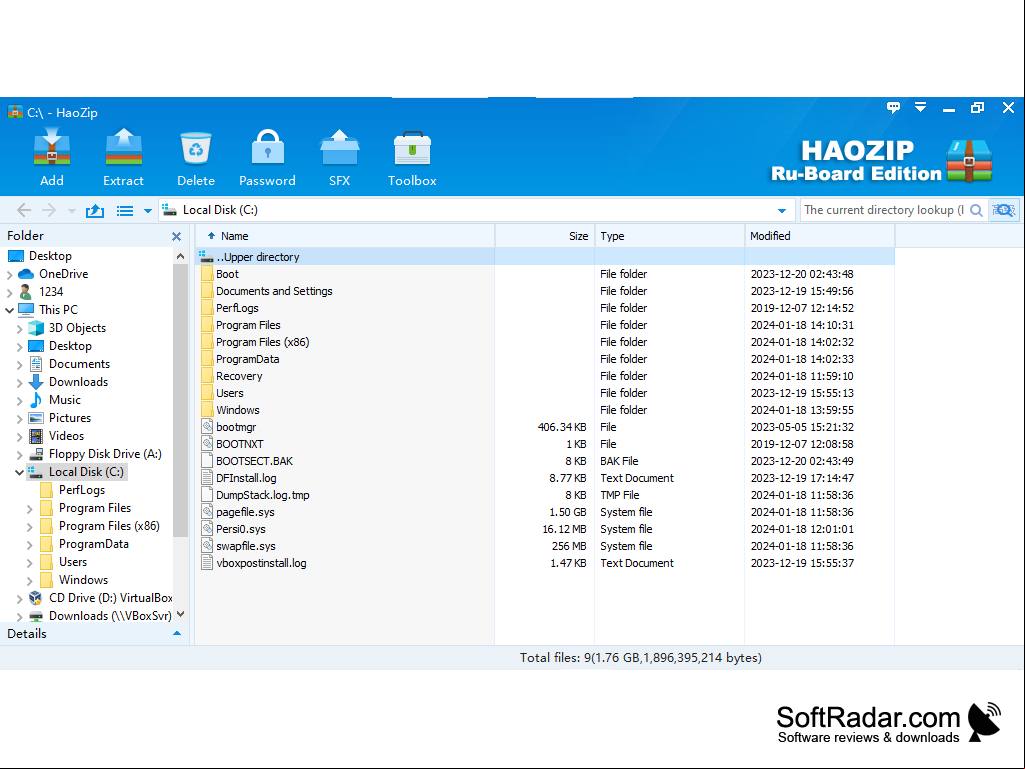Select the bootmgr file icon
The height and width of the screenshot is (769, 1025).
207,427
